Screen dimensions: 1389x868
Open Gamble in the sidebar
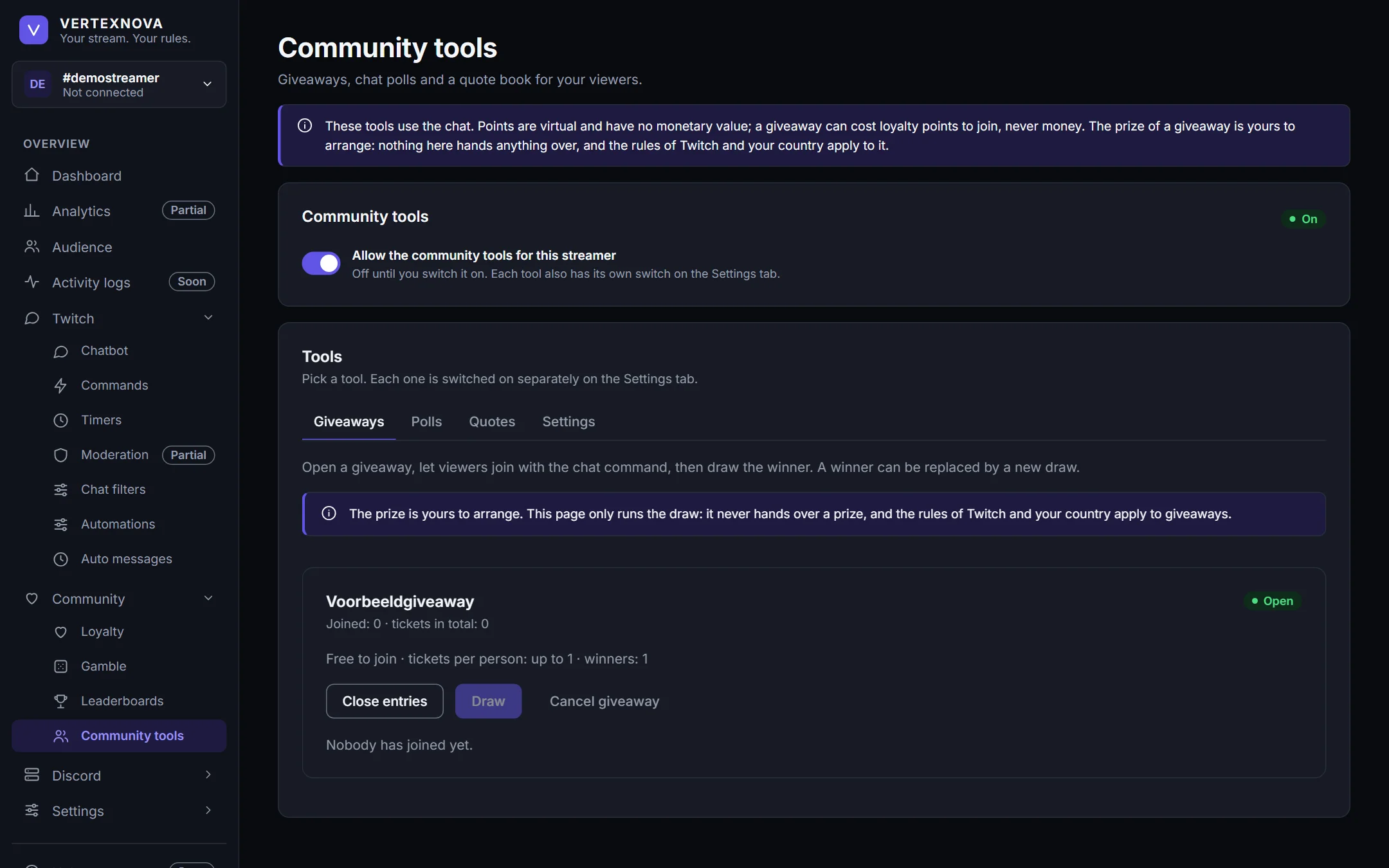coord(119,667)
